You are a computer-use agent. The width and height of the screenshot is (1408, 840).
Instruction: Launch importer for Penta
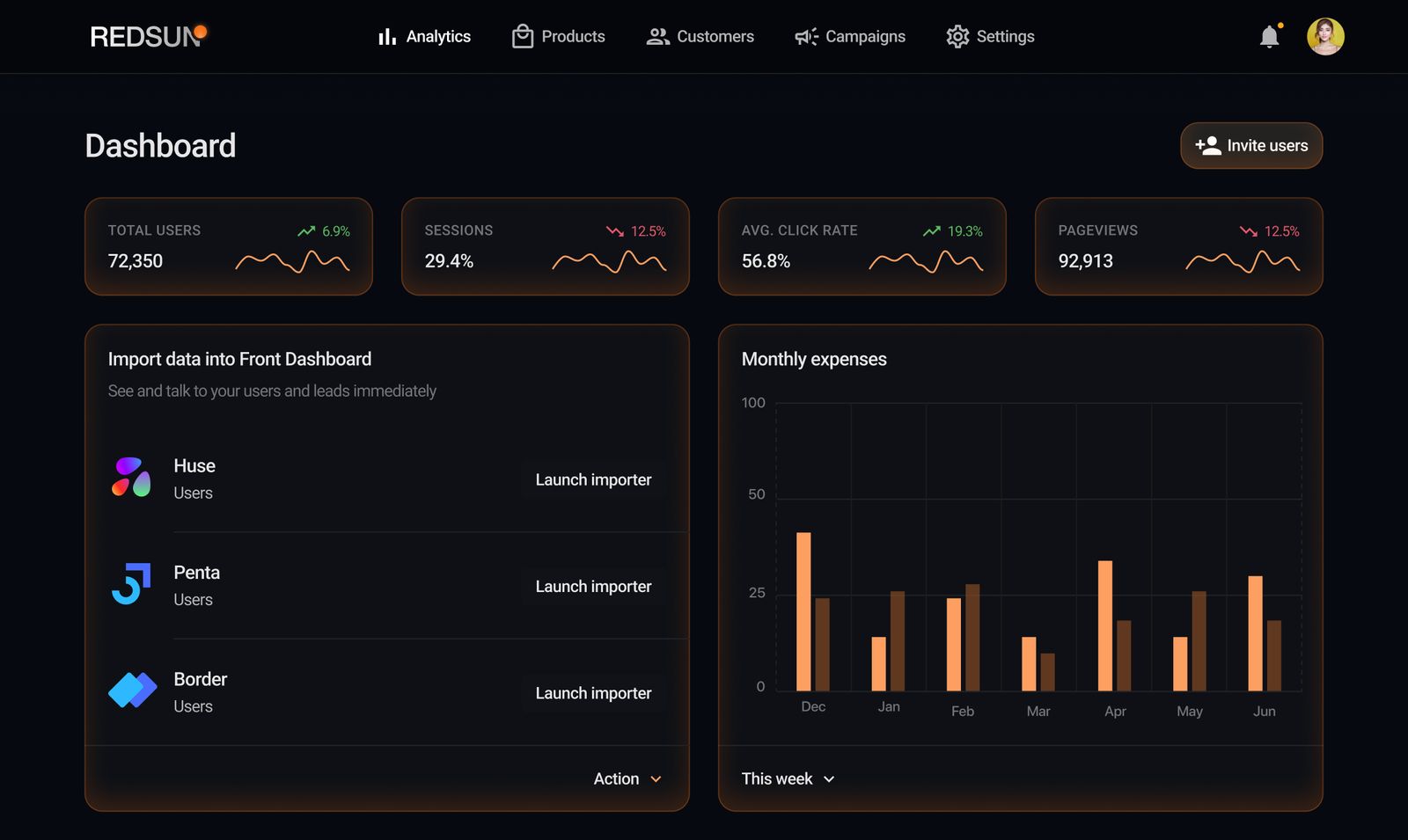(x=593, y=587)
